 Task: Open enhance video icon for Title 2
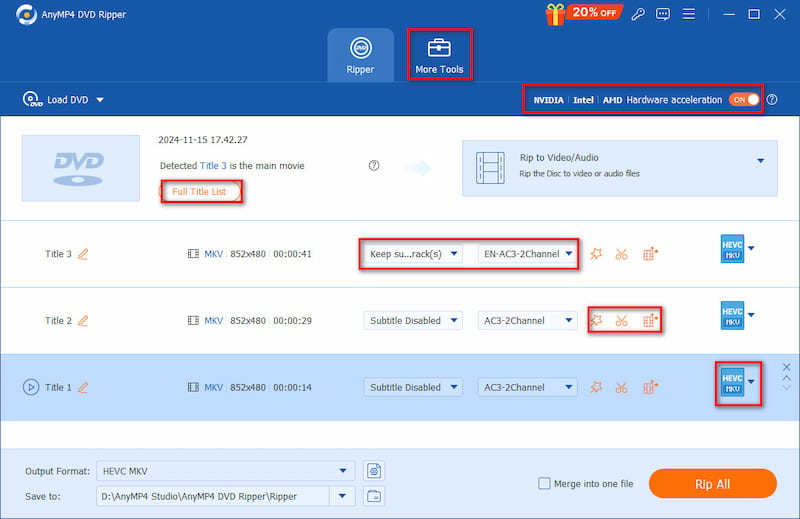649,320
